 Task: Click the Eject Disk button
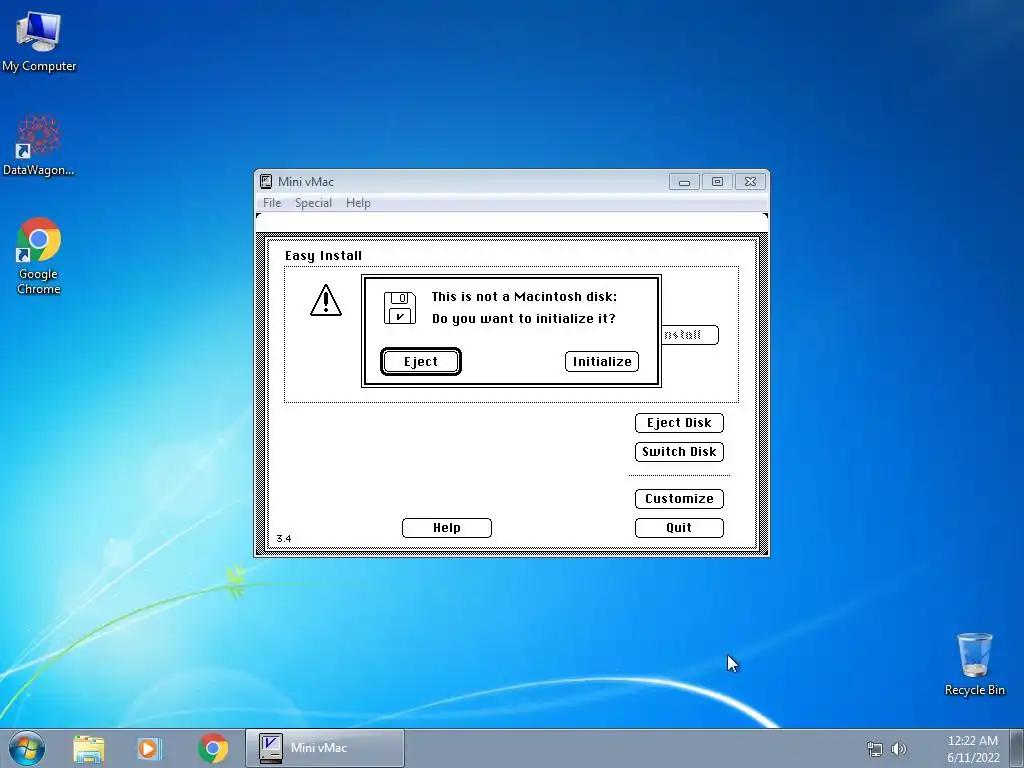click(x=679, y=423)
